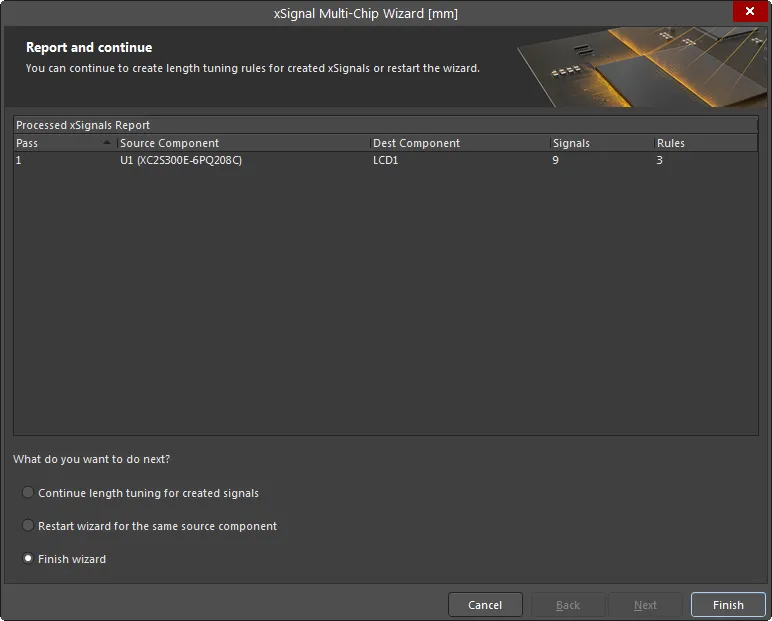Click the Cancel button
The image size is (772, 621).
pos(485,605)
